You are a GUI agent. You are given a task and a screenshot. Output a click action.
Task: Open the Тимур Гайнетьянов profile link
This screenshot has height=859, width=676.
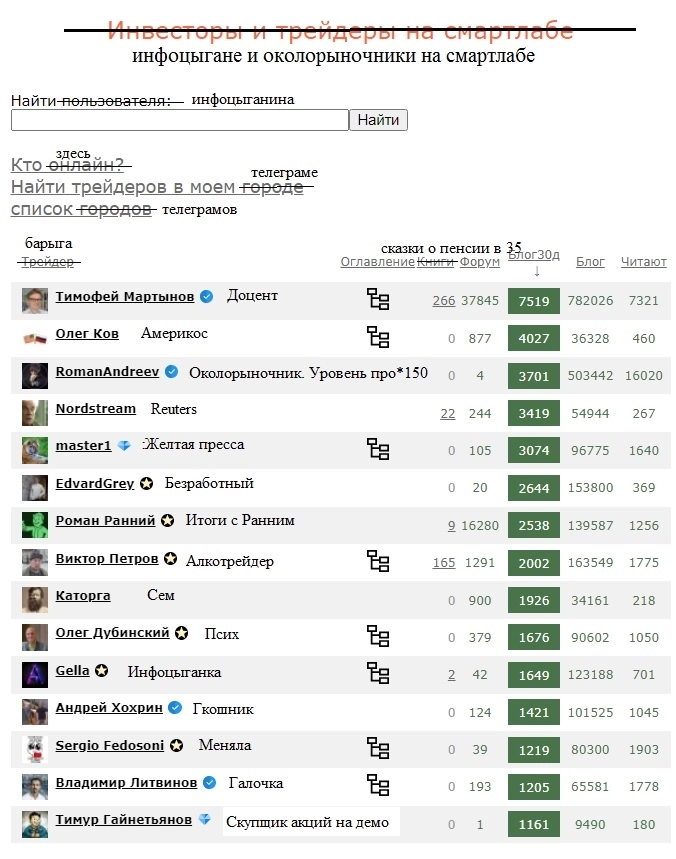coord(123,820)
